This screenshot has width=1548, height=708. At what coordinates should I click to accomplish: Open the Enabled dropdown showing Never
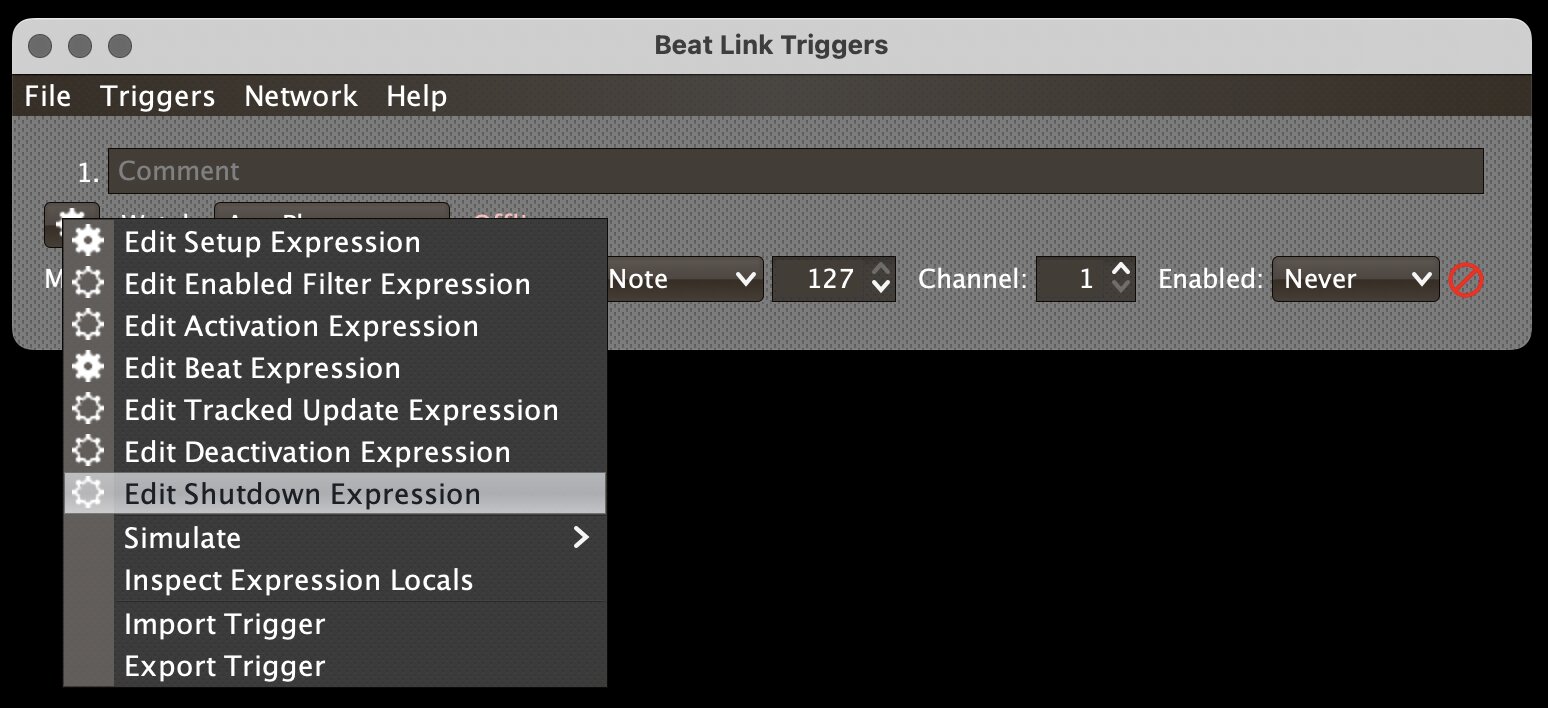(1355, 279)
